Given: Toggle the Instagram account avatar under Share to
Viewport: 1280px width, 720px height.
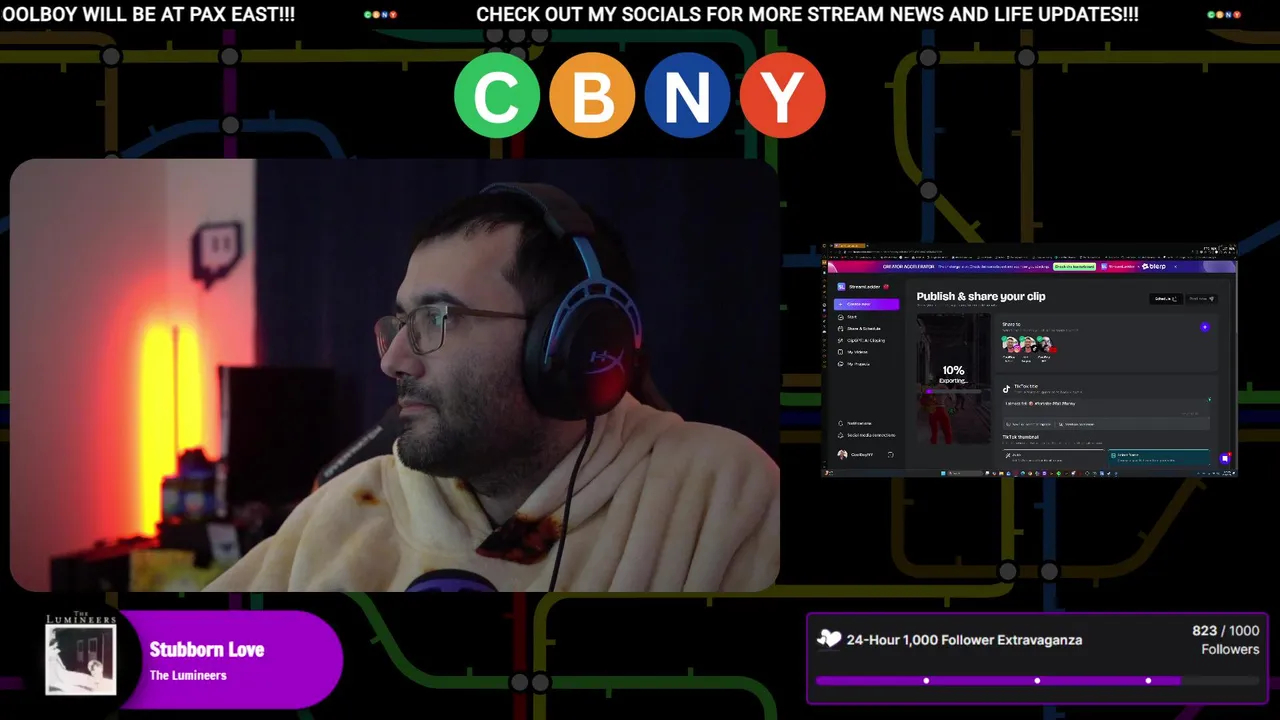Looking at the screenshot, I should [1011, 345].
